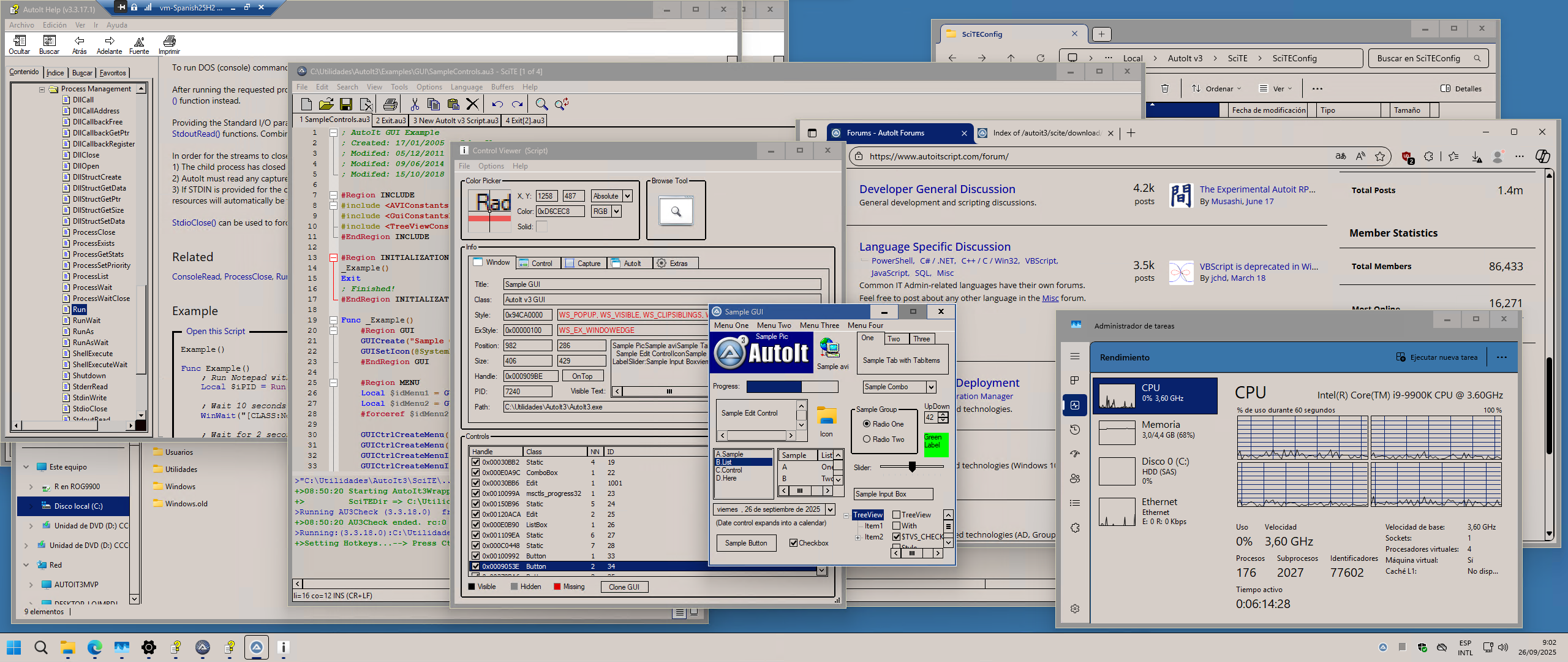The width and height of the screenshot is (1568, 662).
Task: Check the With checkbox item in Sample GUI
Action: pos(896,526)
